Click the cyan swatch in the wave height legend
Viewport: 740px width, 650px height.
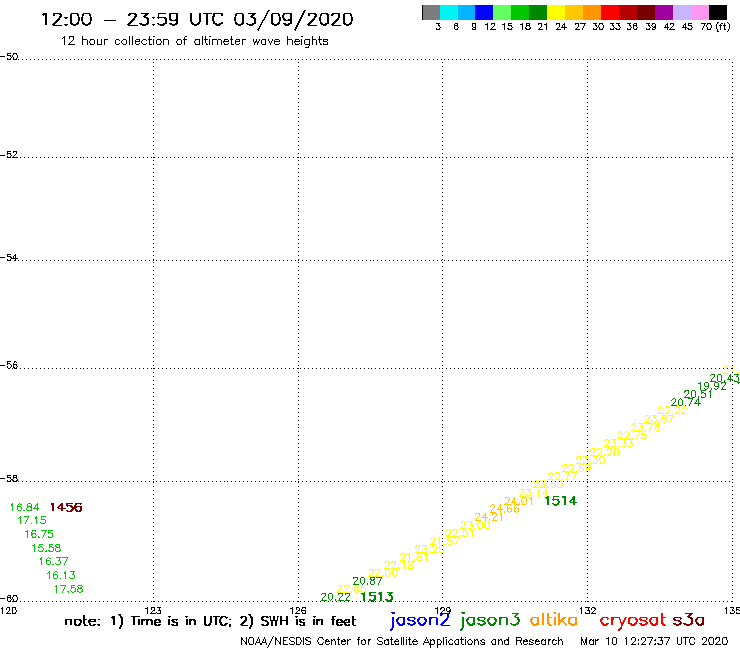coord(448,12)
